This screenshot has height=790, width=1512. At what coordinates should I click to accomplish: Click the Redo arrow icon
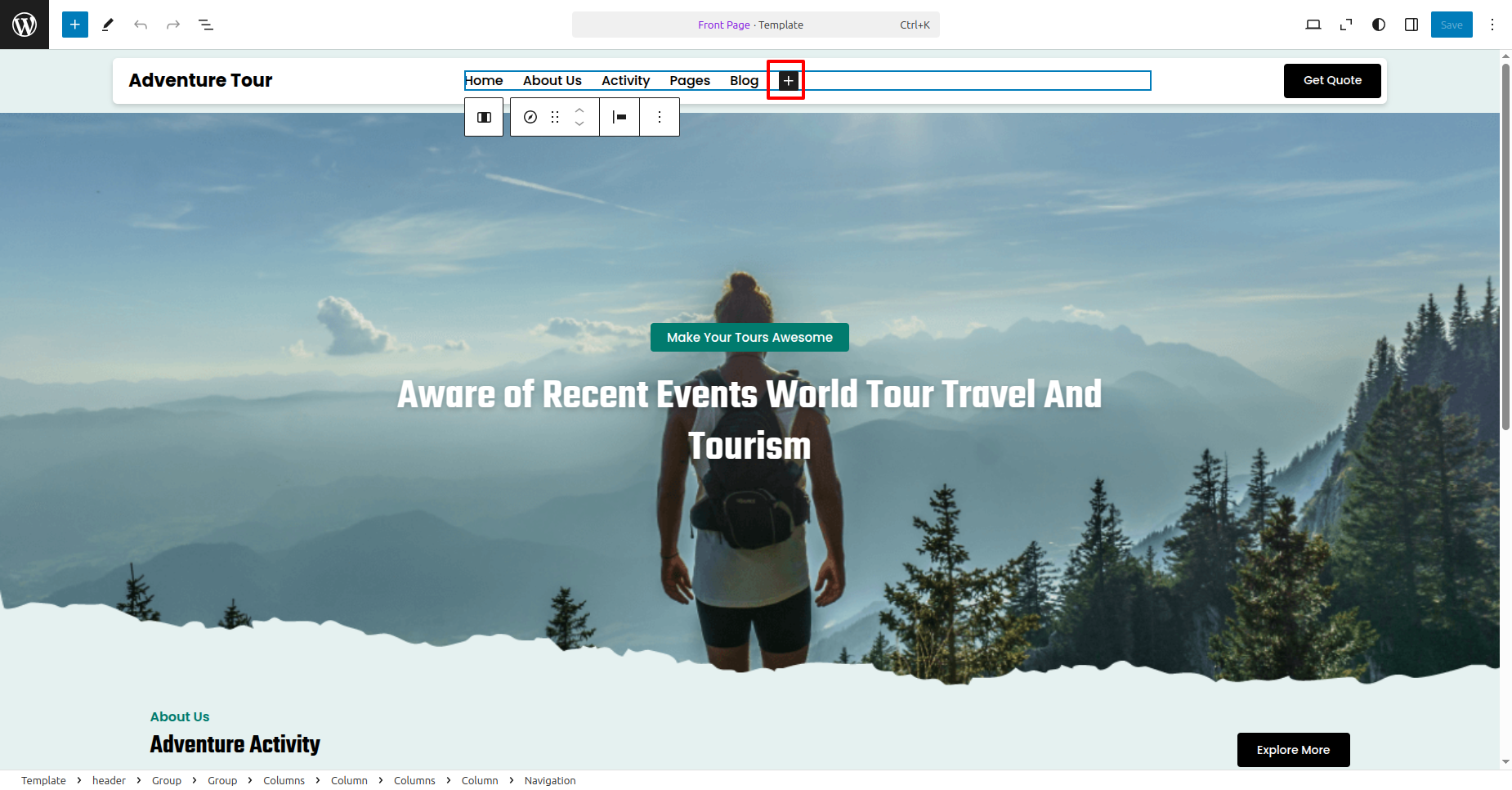(x=173, y=25)
